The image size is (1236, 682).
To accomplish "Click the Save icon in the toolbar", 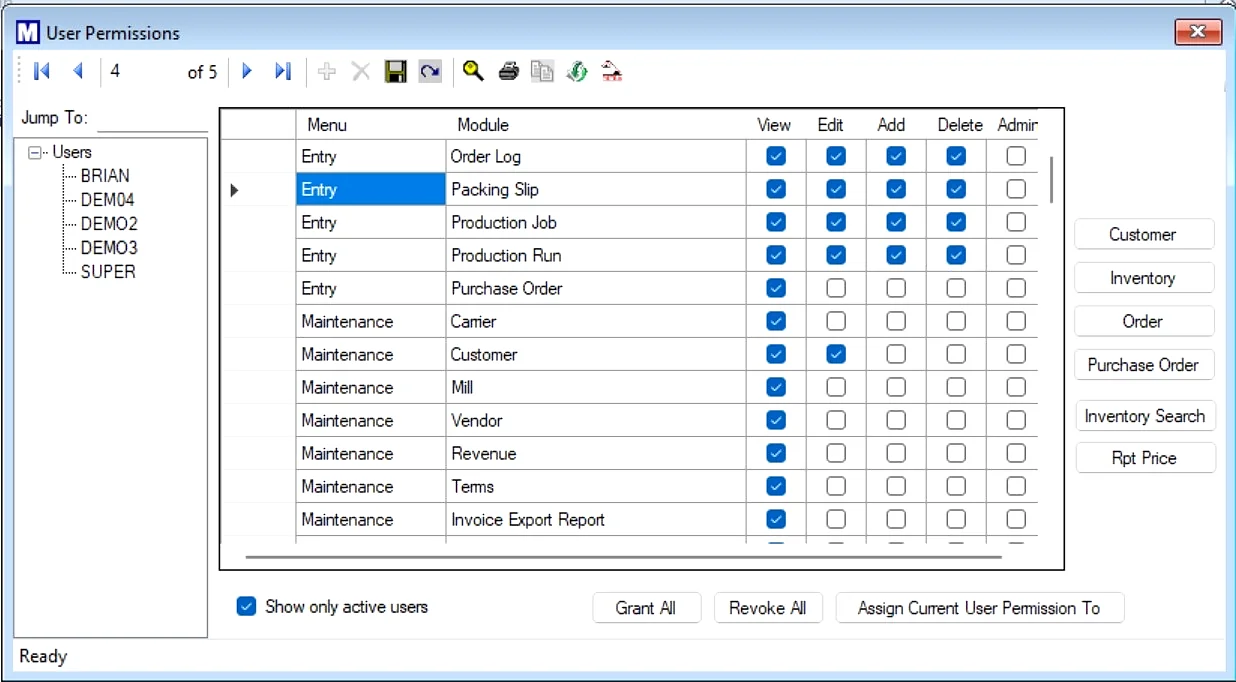I will [395, 70].
